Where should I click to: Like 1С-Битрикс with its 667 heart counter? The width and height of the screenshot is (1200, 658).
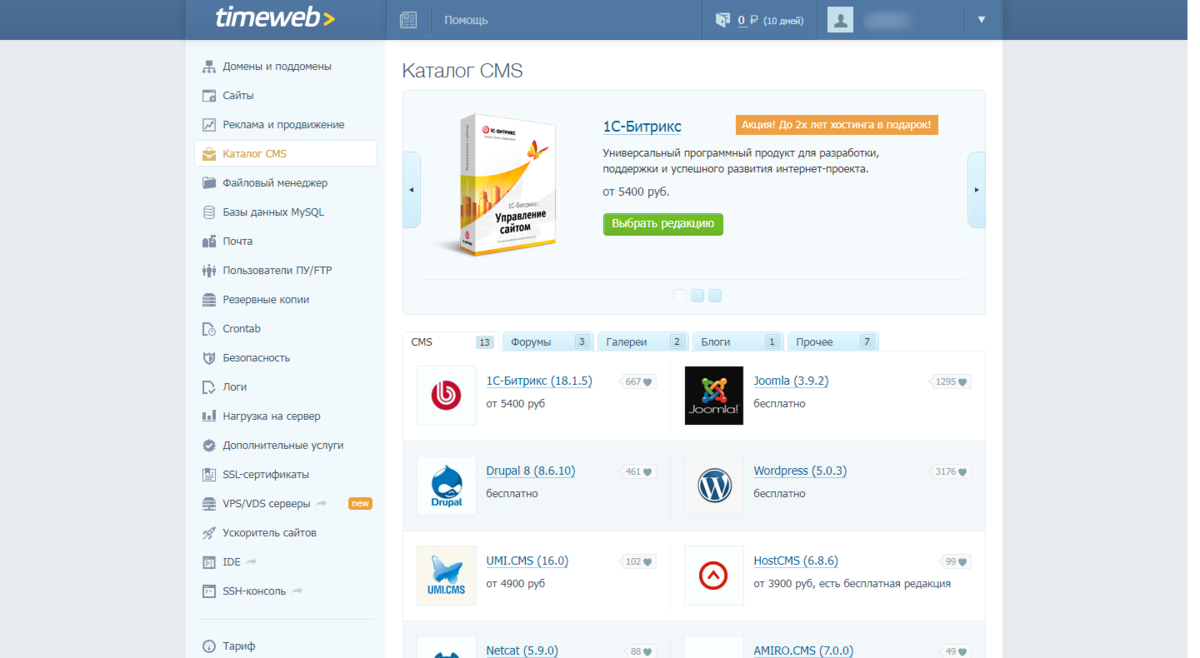[638, 382]
